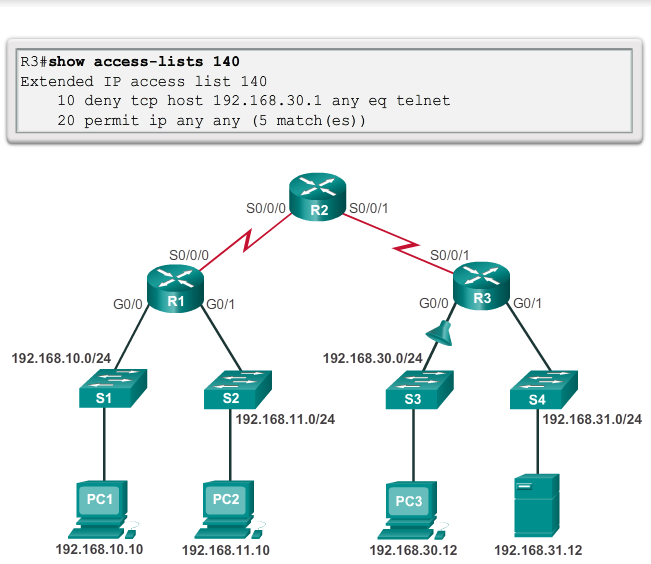The image size is (651, 564).
Task: Click the 192.168.11.10 address under PC2
Action: click(x=225, y=550)
